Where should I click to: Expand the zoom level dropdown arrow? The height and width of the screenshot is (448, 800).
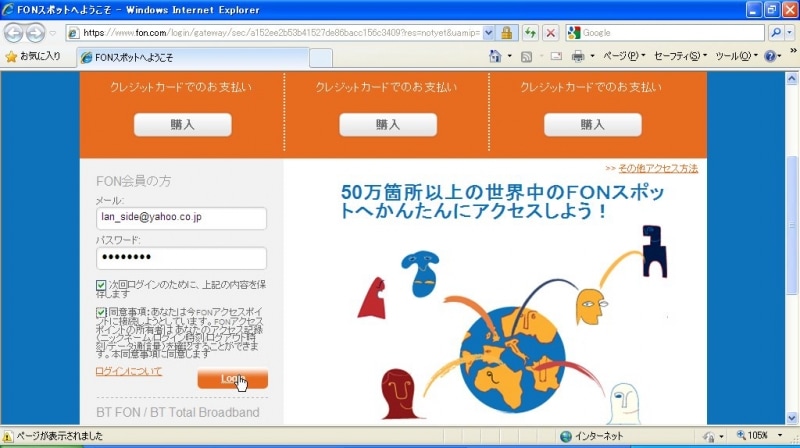(x=780, y=435)
